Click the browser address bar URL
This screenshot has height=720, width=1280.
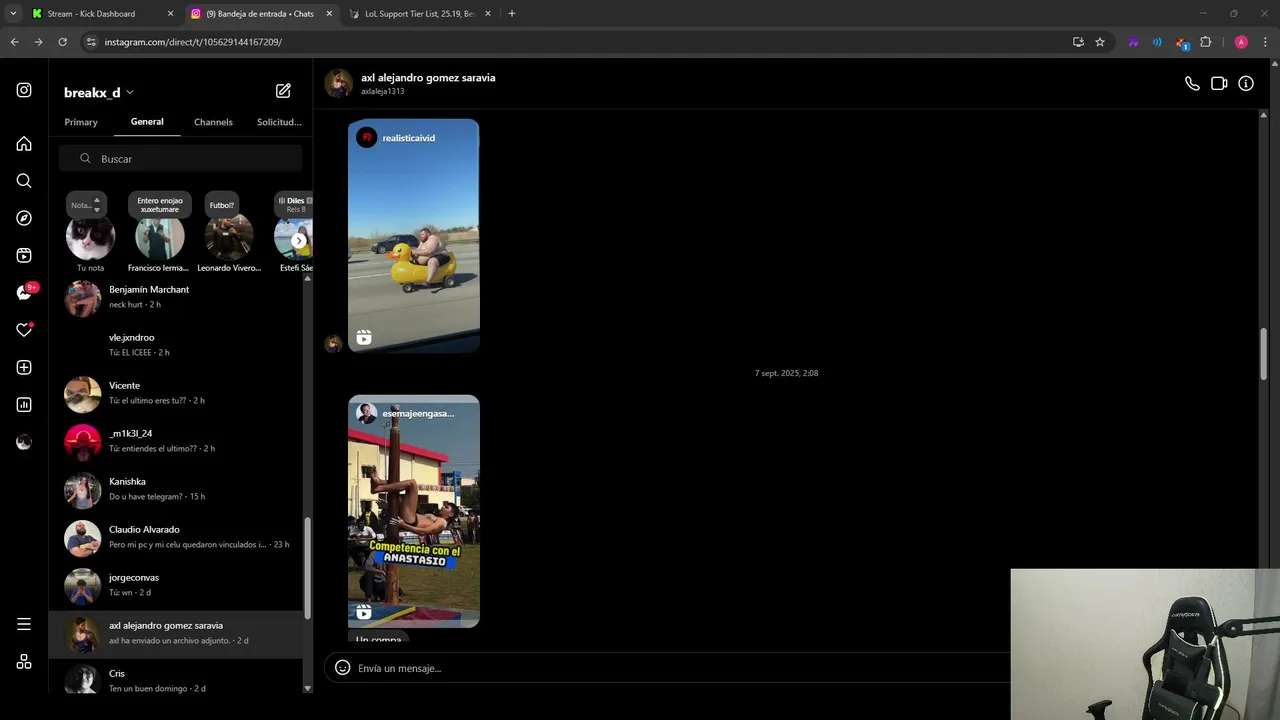(x=193, y=42)
